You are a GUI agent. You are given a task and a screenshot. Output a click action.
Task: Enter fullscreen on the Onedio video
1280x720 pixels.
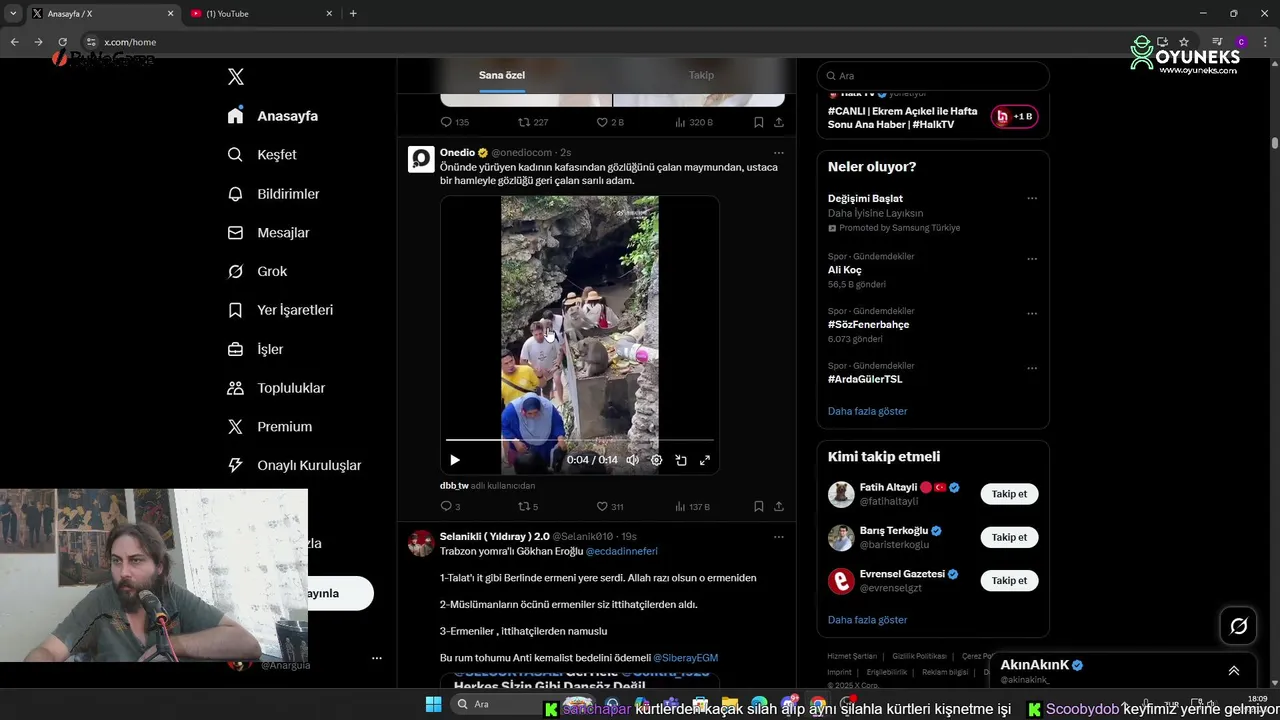click(x=705, y=460)
